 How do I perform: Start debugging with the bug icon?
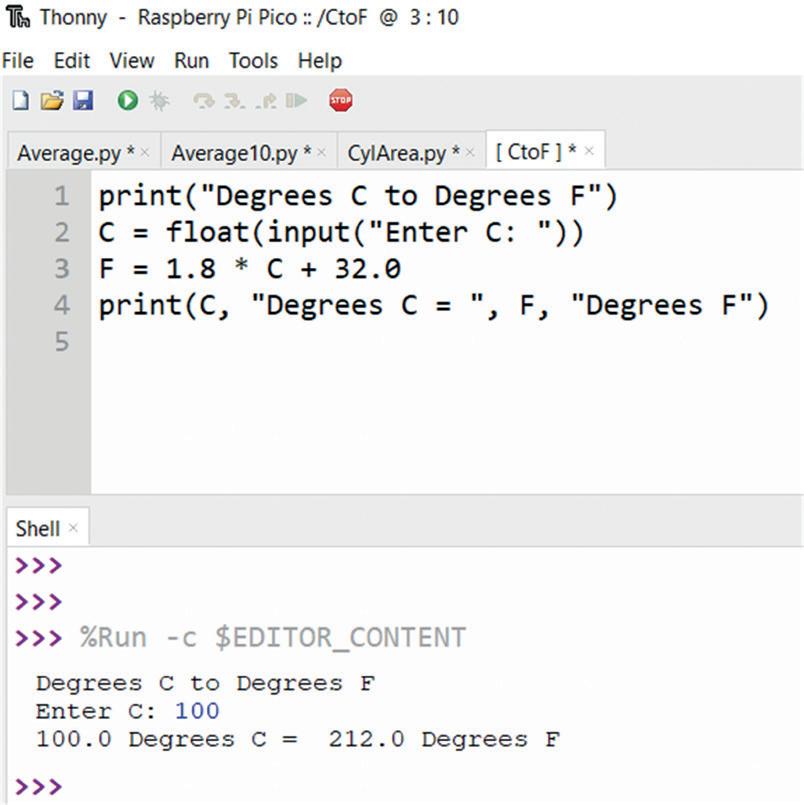point(159,101)
